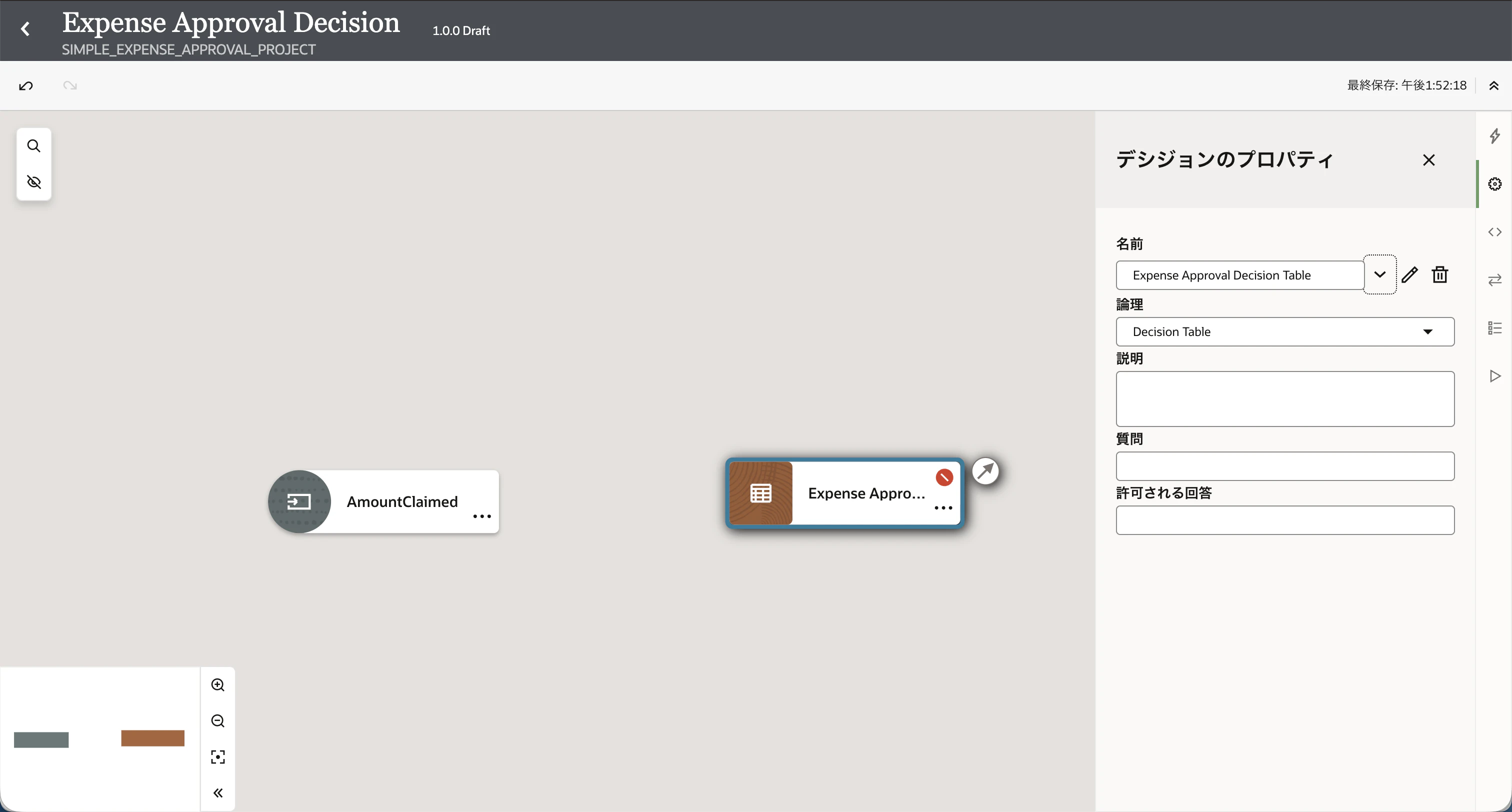
Task: Click the brown decision block in minimap
Action: 152,738
